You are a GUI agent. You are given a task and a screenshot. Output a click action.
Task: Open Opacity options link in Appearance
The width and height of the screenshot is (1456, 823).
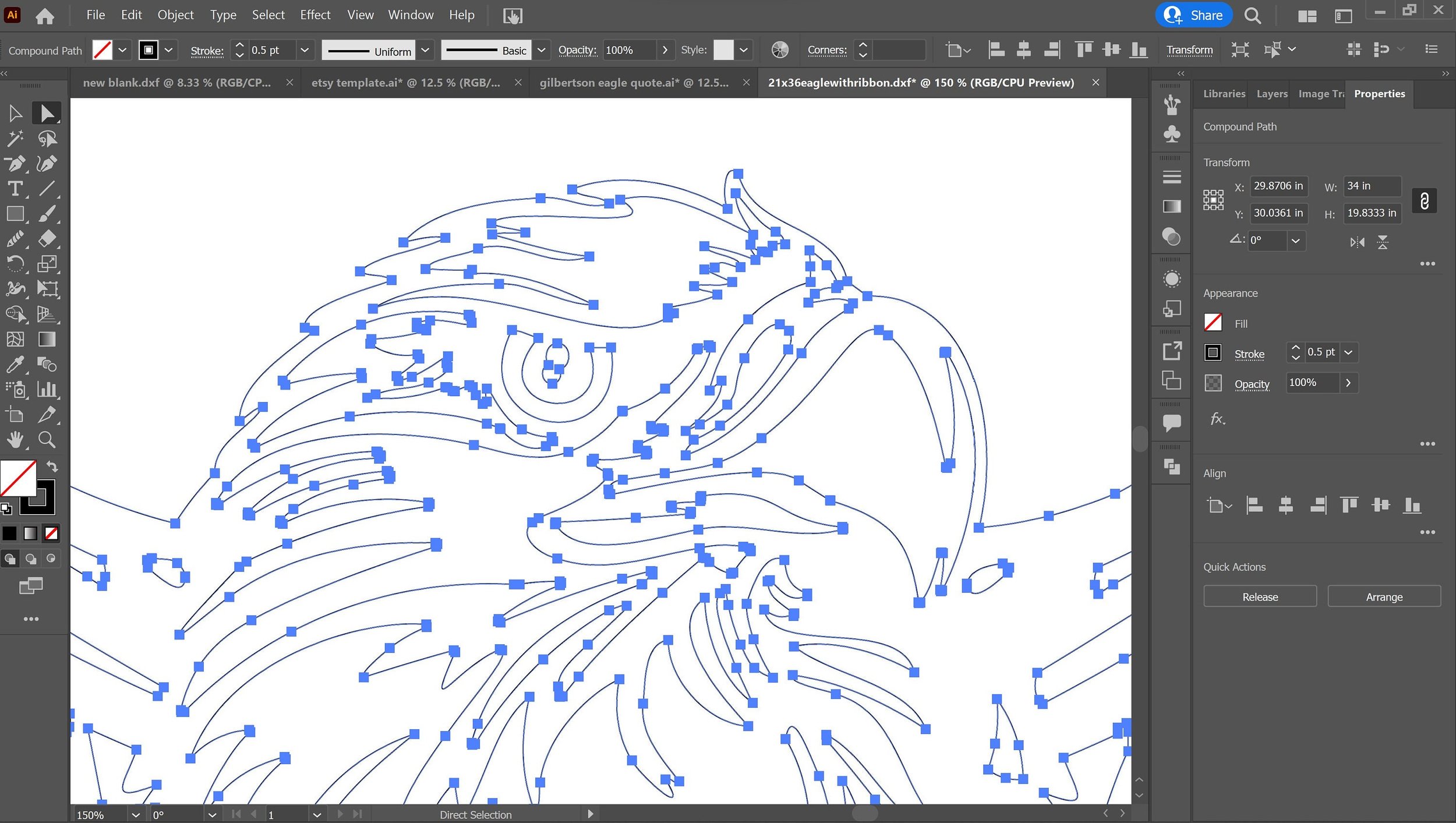(x=1252, y=384)
